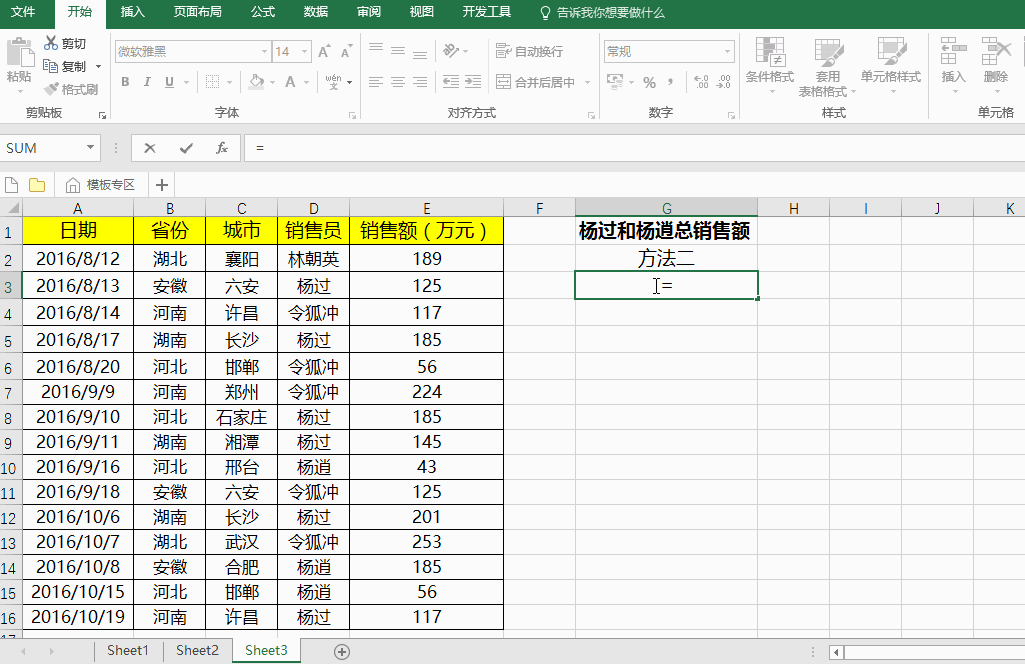Cancel formula entry with the X icon
Screen dimensions: 1025x664
pos(150,148)
